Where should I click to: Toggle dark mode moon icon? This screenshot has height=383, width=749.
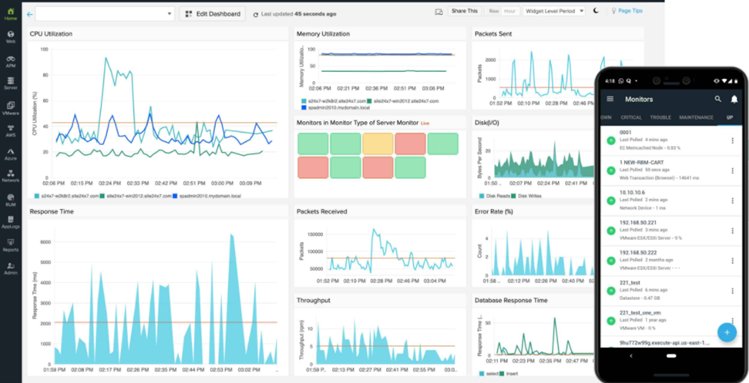596,11
